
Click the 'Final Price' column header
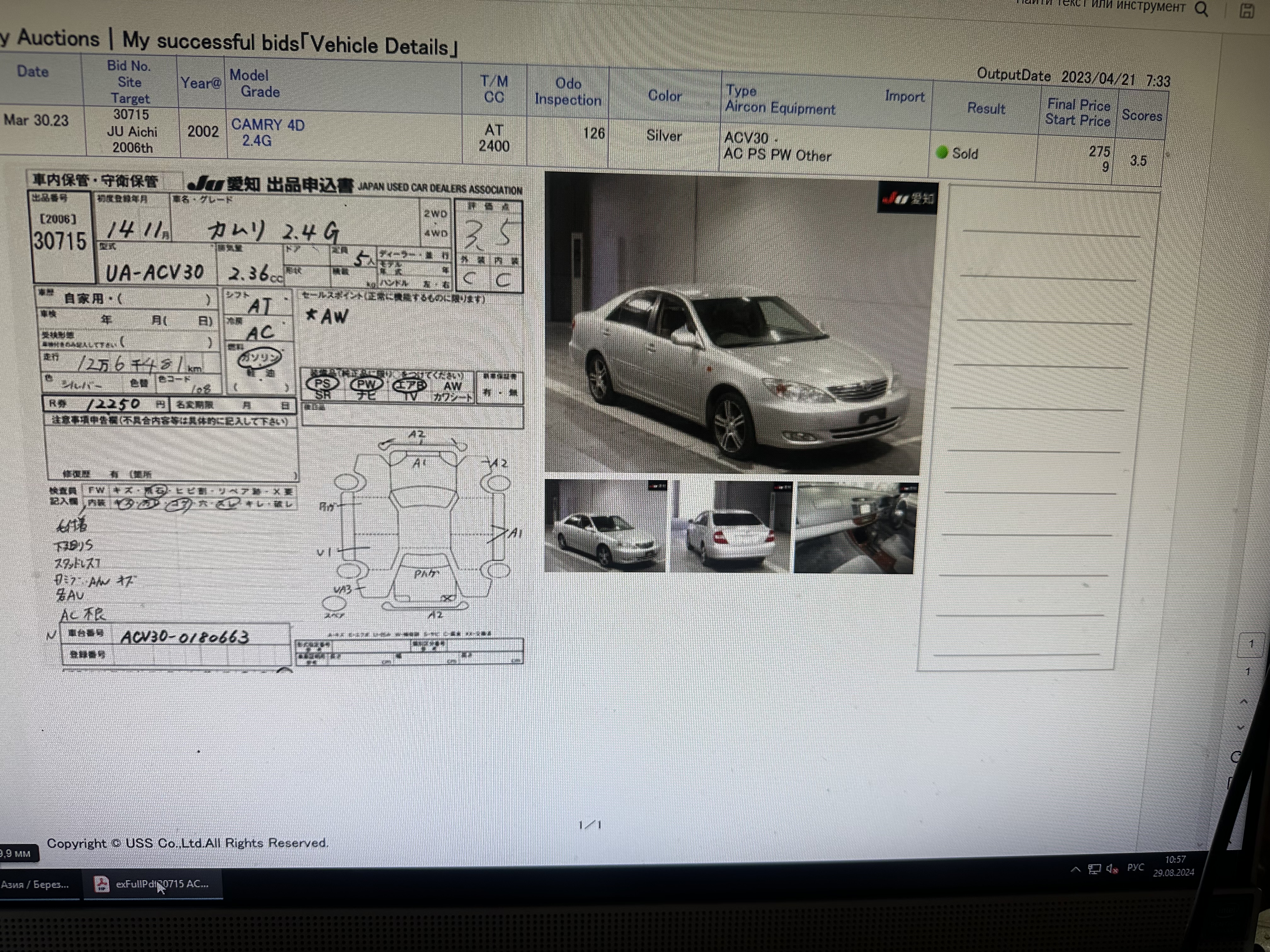click(1078, 105)
